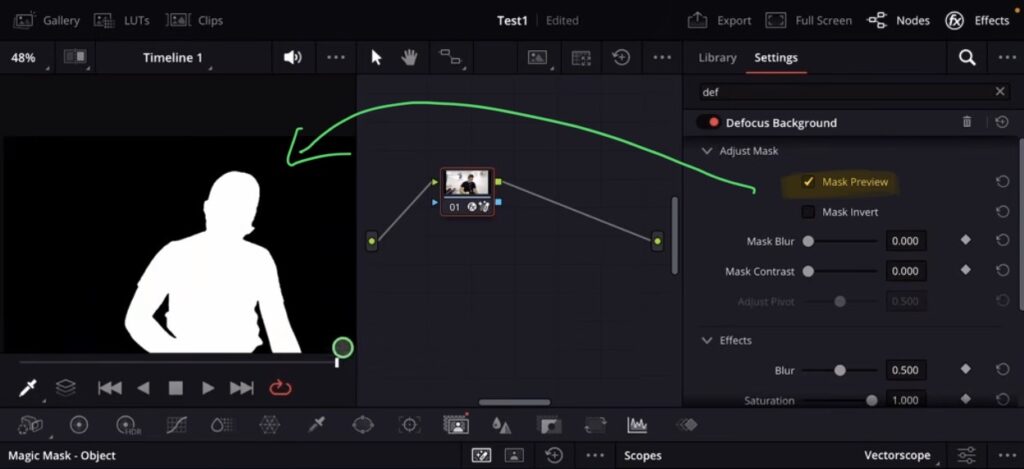The height and width of the screenshot is (469, 1024).
Task: Open the Vectorscope scope type dropdown
Action: (x=901, y=455)
